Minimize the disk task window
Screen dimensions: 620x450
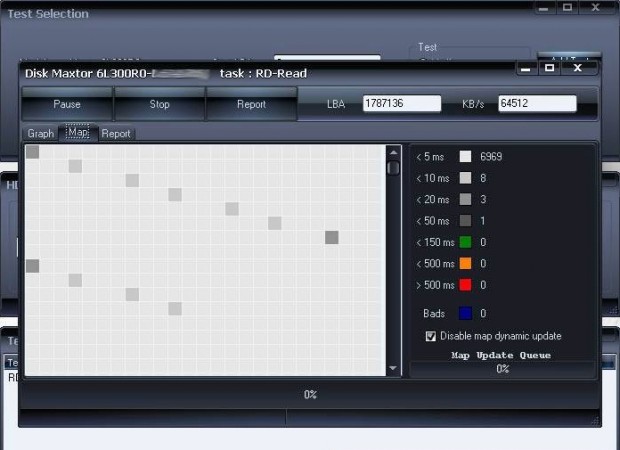[525, 69]
